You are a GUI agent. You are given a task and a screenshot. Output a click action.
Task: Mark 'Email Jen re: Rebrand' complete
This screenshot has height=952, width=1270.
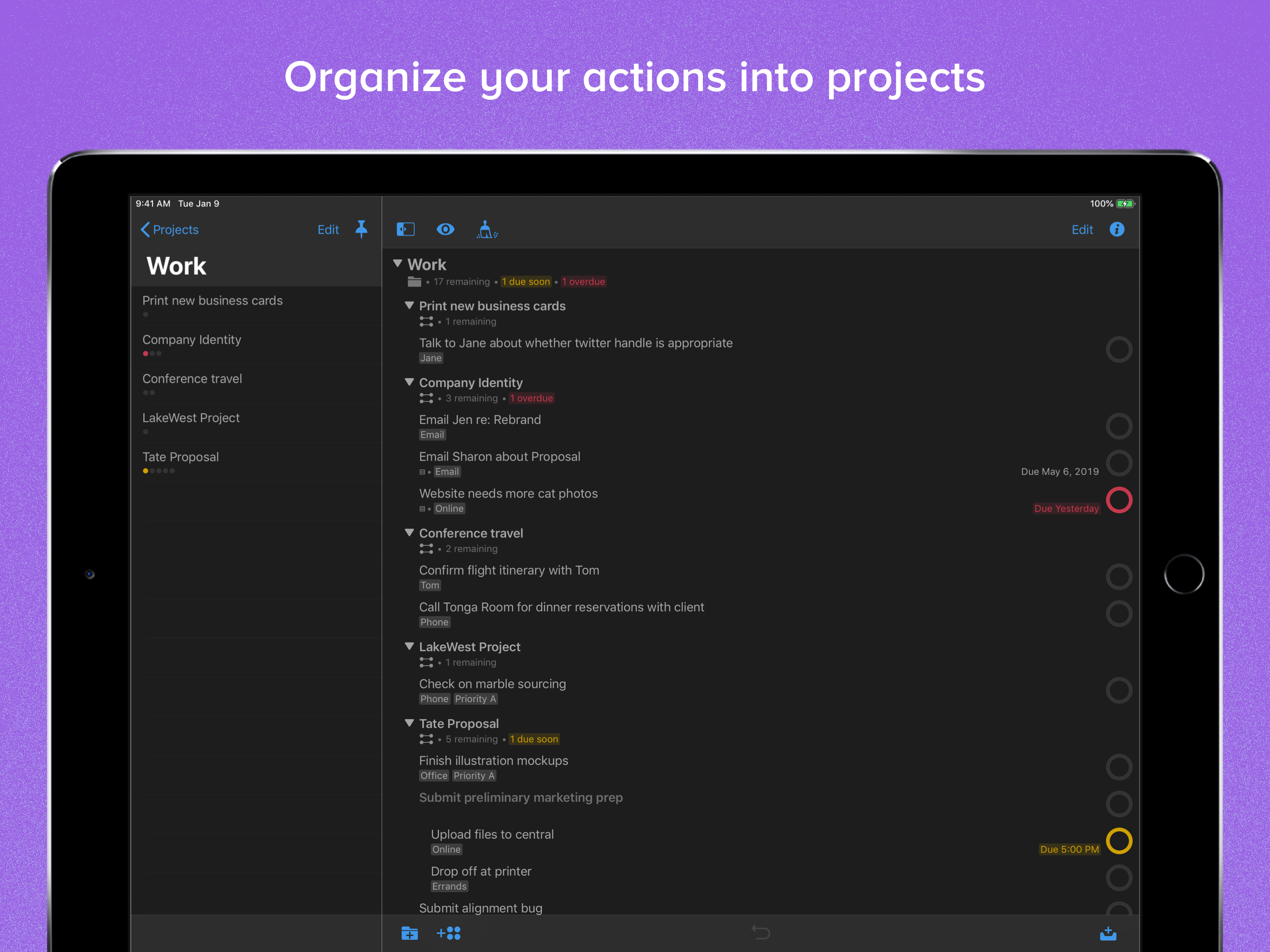point(1119,426)
